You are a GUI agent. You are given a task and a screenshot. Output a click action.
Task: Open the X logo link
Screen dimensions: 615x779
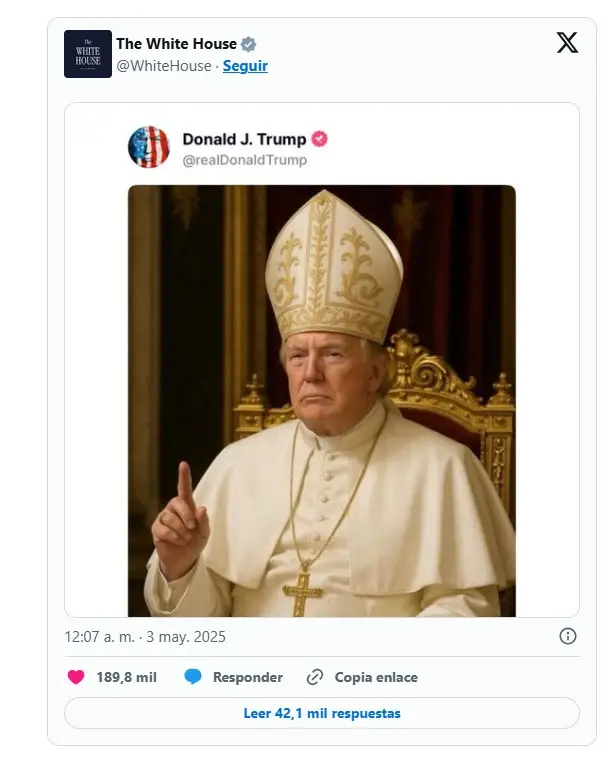pos(567,43)
